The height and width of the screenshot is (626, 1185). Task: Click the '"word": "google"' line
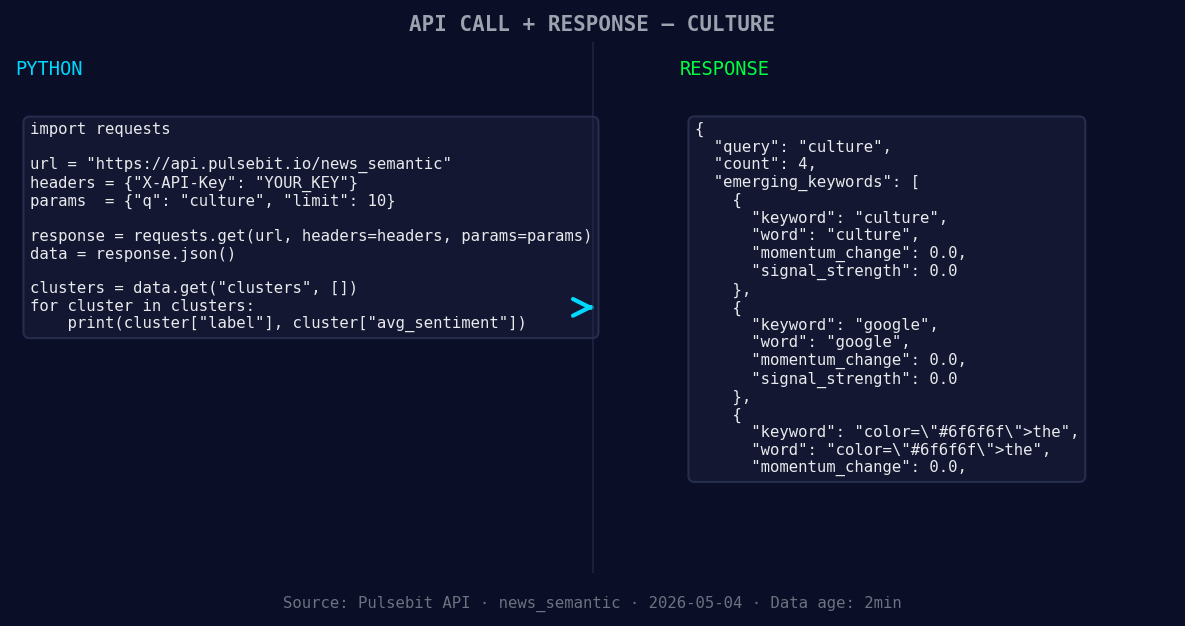831,342
